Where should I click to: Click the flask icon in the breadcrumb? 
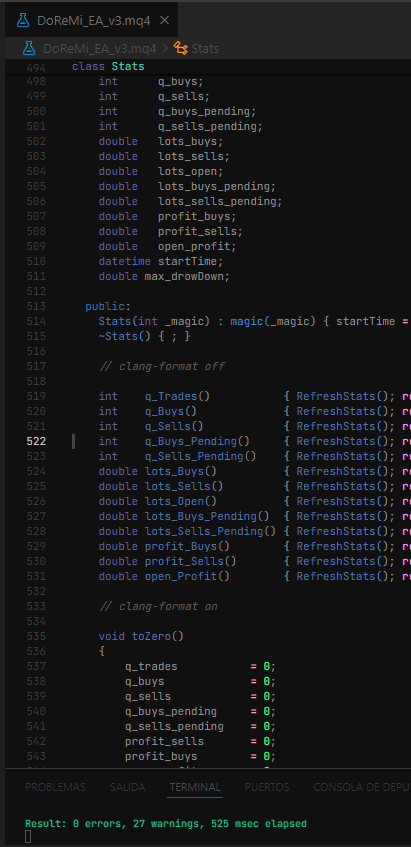click(x=29, y=49)
